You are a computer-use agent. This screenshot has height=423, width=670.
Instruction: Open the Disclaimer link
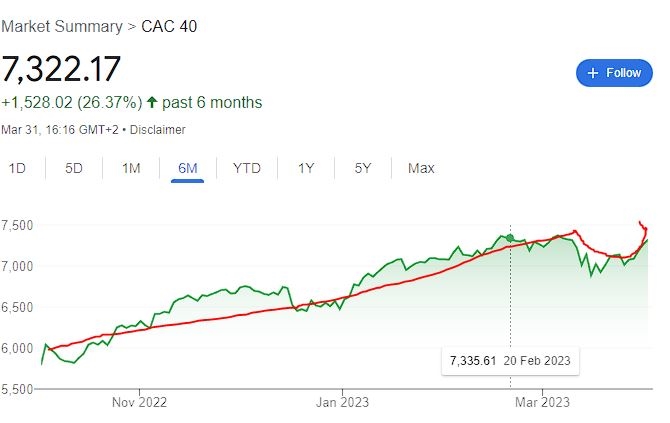pyautogui.click(x=157, y=129)
